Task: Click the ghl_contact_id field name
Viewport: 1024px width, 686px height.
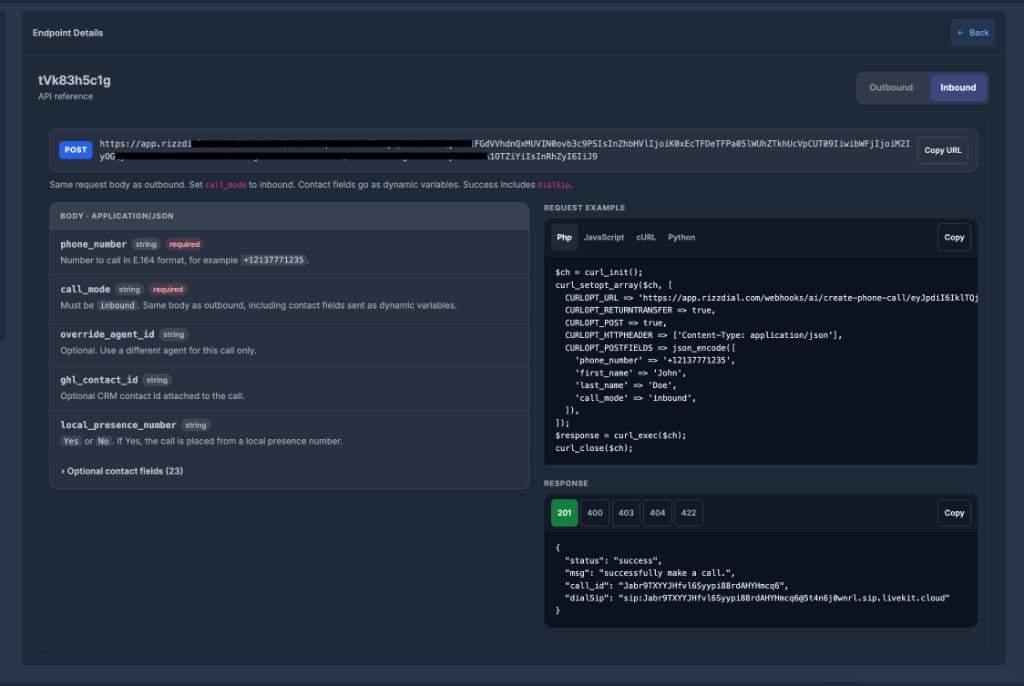Action: tap(99, 380)
